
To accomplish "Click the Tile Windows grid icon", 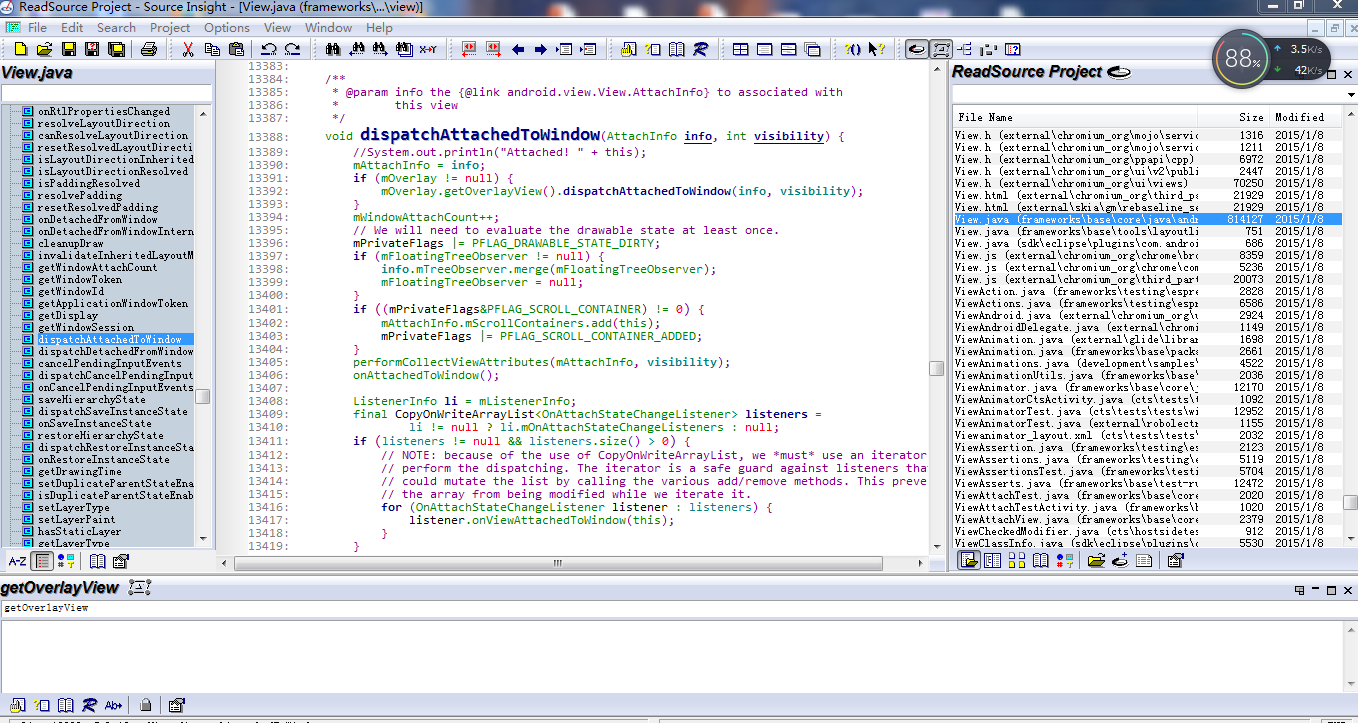I will (x=741, y=49).
